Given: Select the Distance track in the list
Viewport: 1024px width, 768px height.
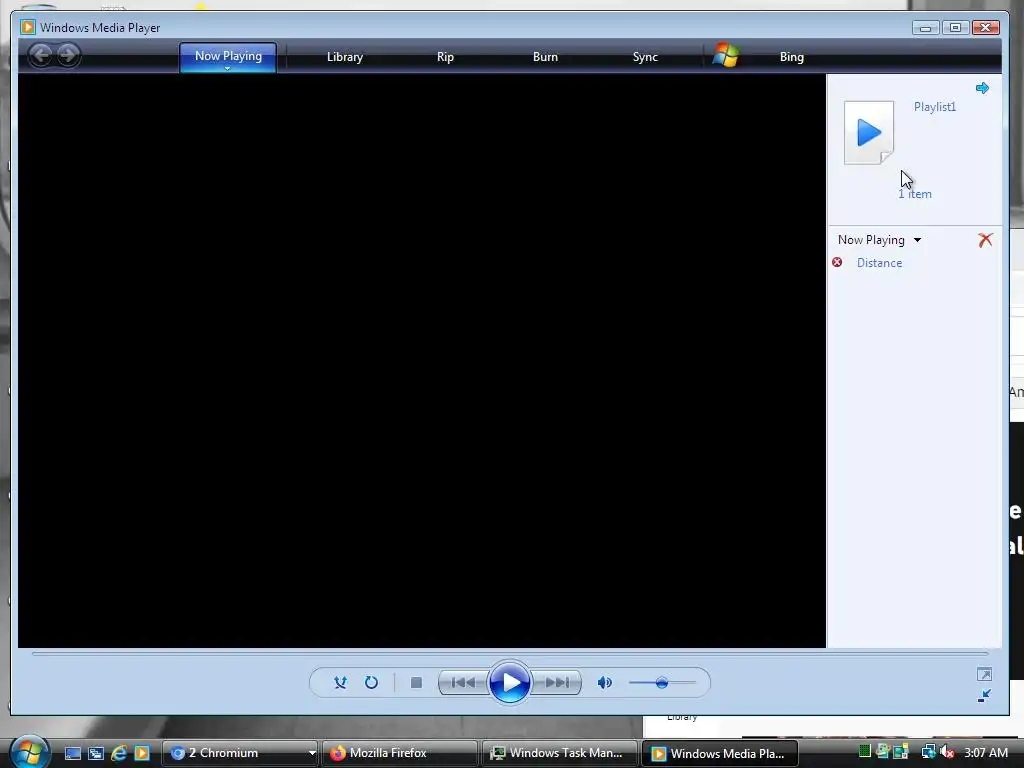Looking at the screenshot, I should (x=879, y=263).
